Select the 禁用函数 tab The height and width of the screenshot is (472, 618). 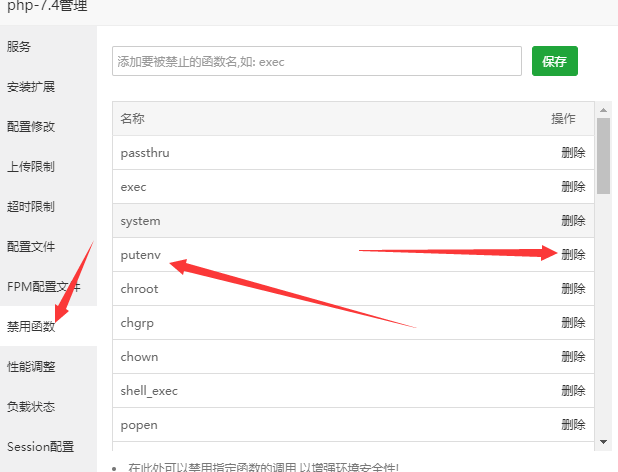pos(31,327)
